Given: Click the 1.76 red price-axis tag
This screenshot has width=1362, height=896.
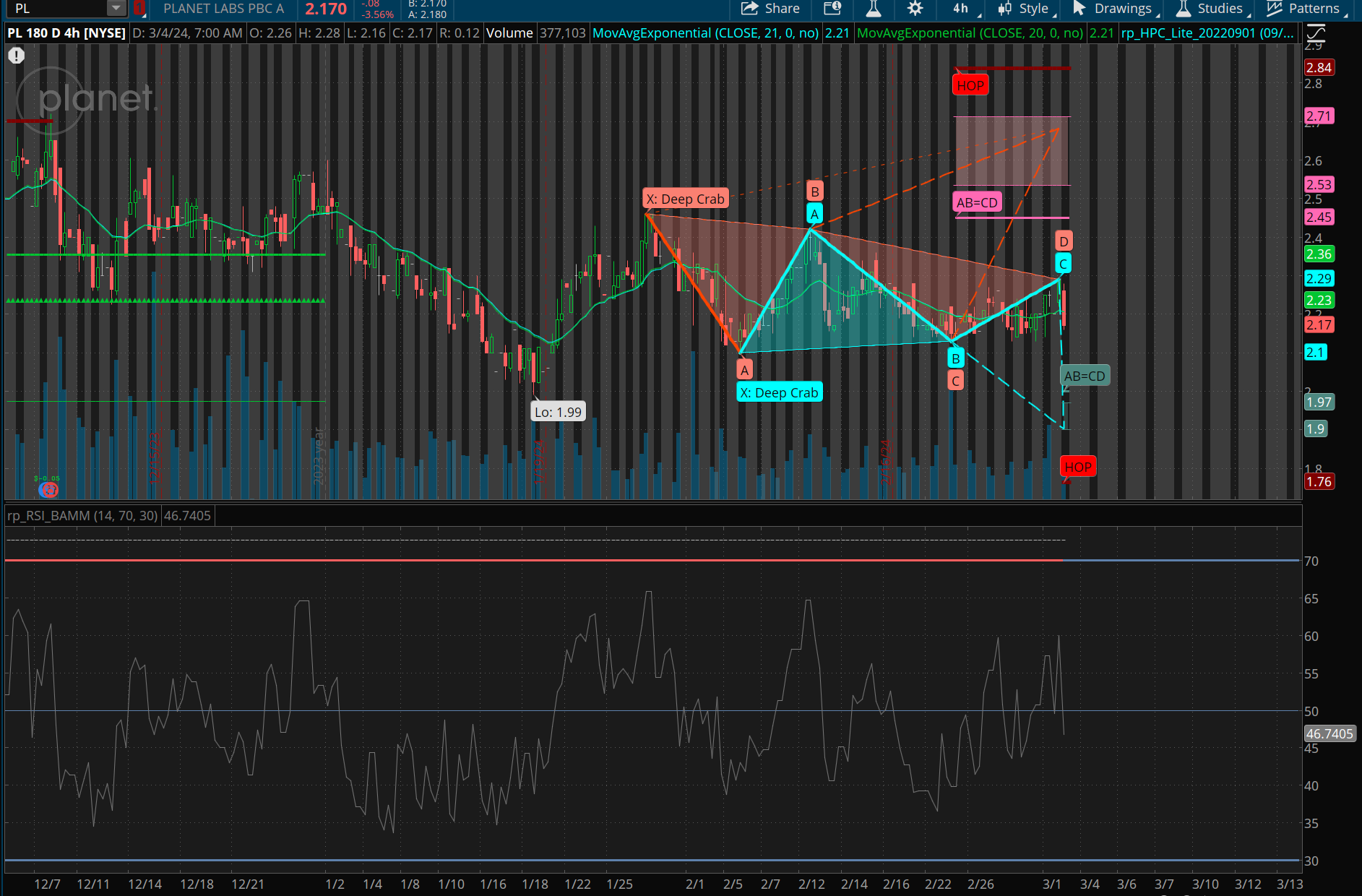Looking at the screenshot, I should (1319, 482).
